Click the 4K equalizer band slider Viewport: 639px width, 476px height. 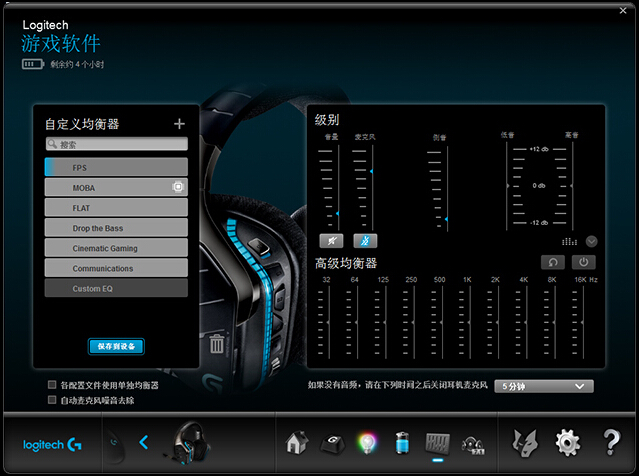pyautogui.click(x=526, y=322)
